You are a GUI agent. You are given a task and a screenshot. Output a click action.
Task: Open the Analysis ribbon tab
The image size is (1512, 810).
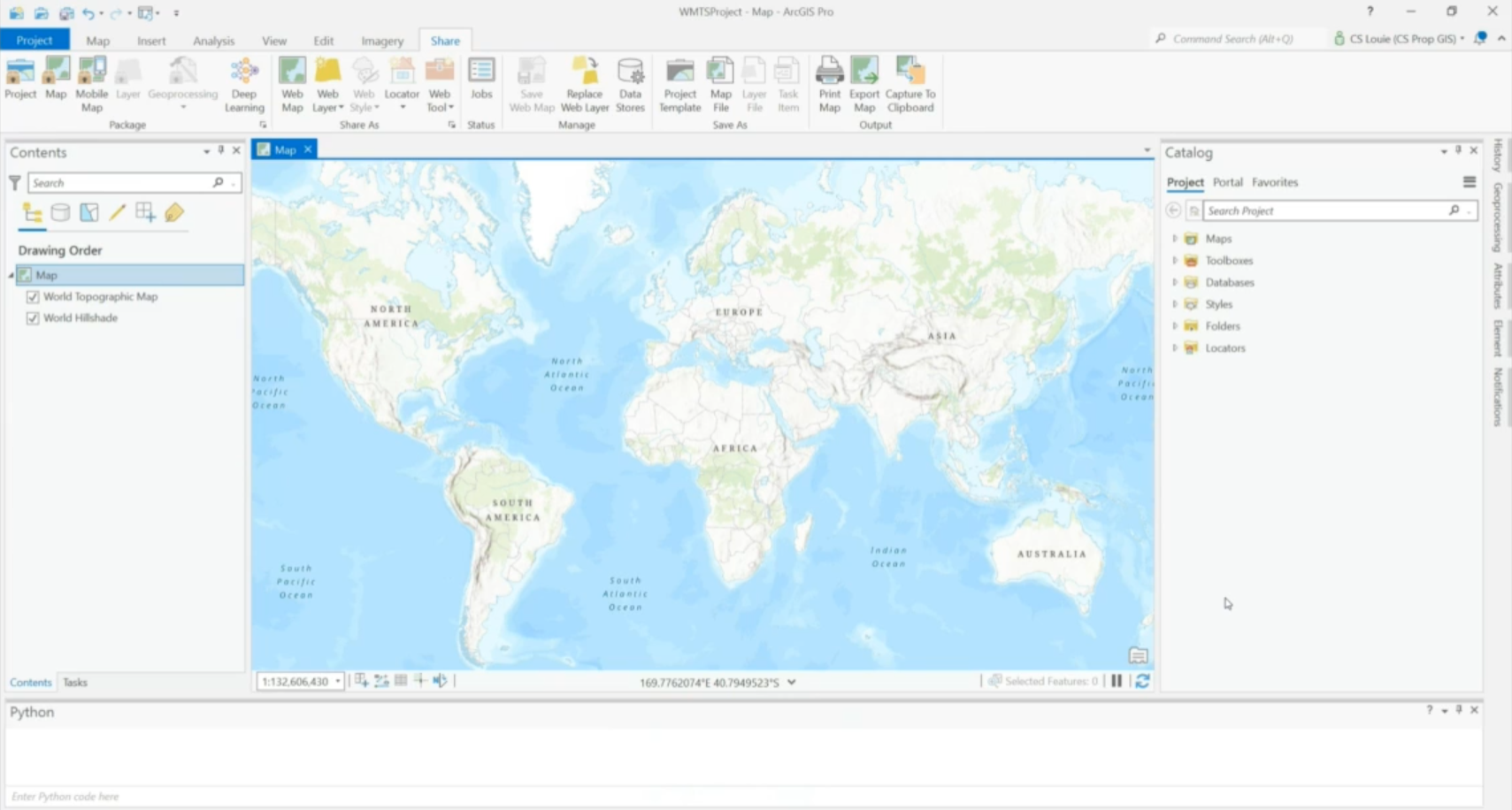coord(213,41)
